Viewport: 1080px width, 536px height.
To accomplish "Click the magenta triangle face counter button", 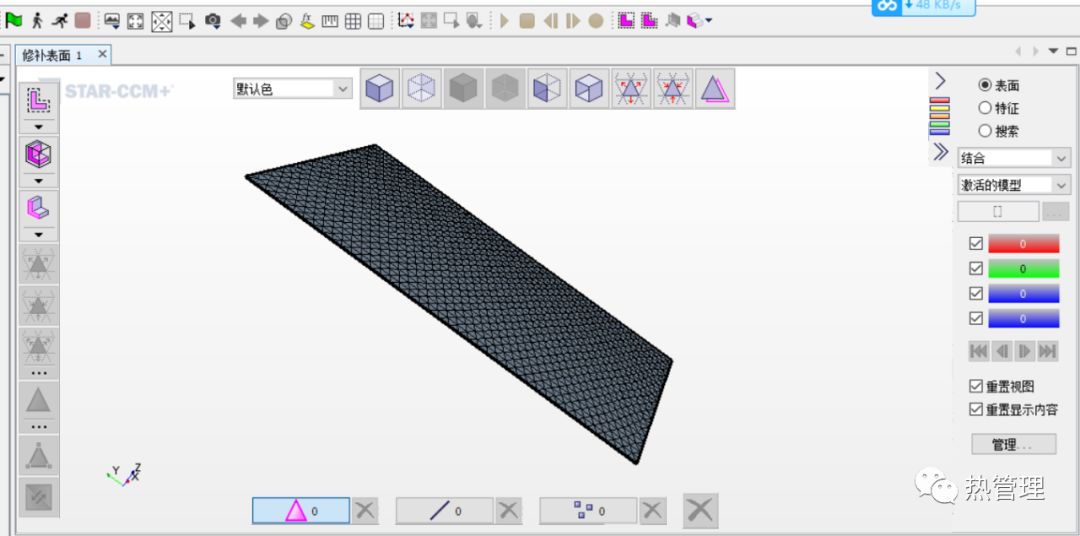I will (301, 511).
